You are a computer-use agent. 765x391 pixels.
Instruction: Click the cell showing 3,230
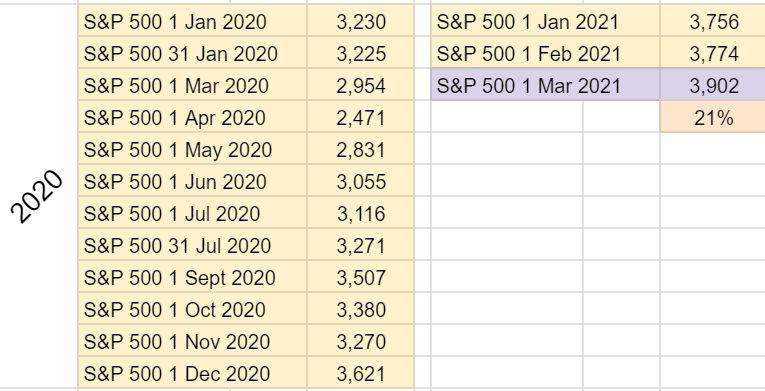tap(361, 21)
